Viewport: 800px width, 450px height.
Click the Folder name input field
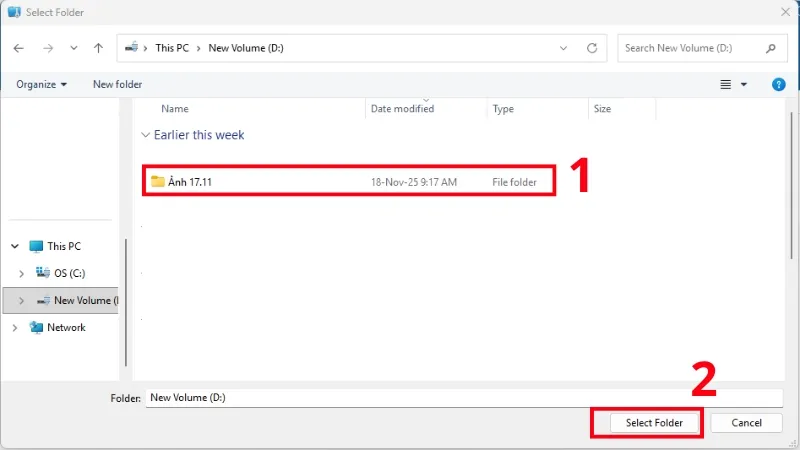(460, 397)
